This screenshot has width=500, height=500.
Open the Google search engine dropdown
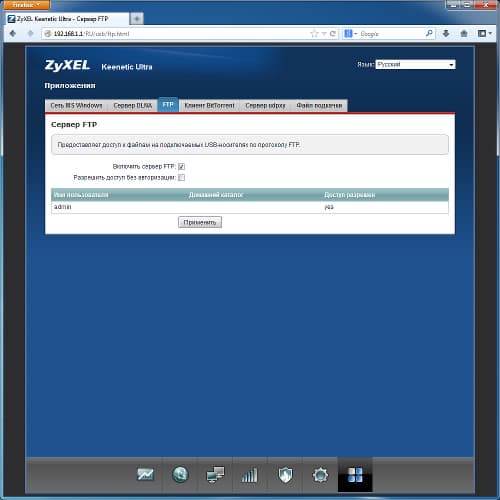pyautogui.click(x=351, y=34)
